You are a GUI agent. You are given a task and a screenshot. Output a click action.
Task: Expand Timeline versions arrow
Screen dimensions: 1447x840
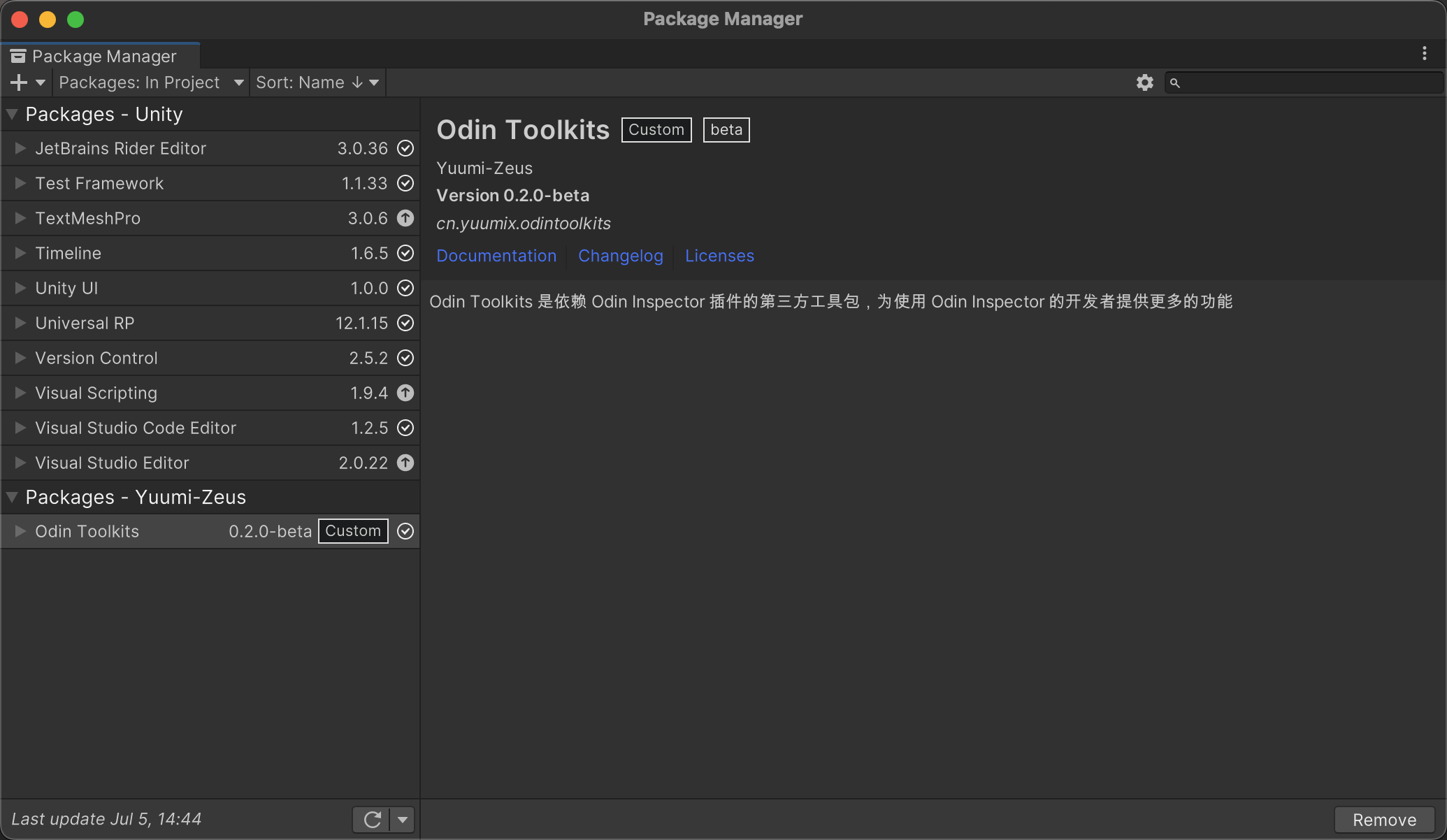tap(20, 253)
